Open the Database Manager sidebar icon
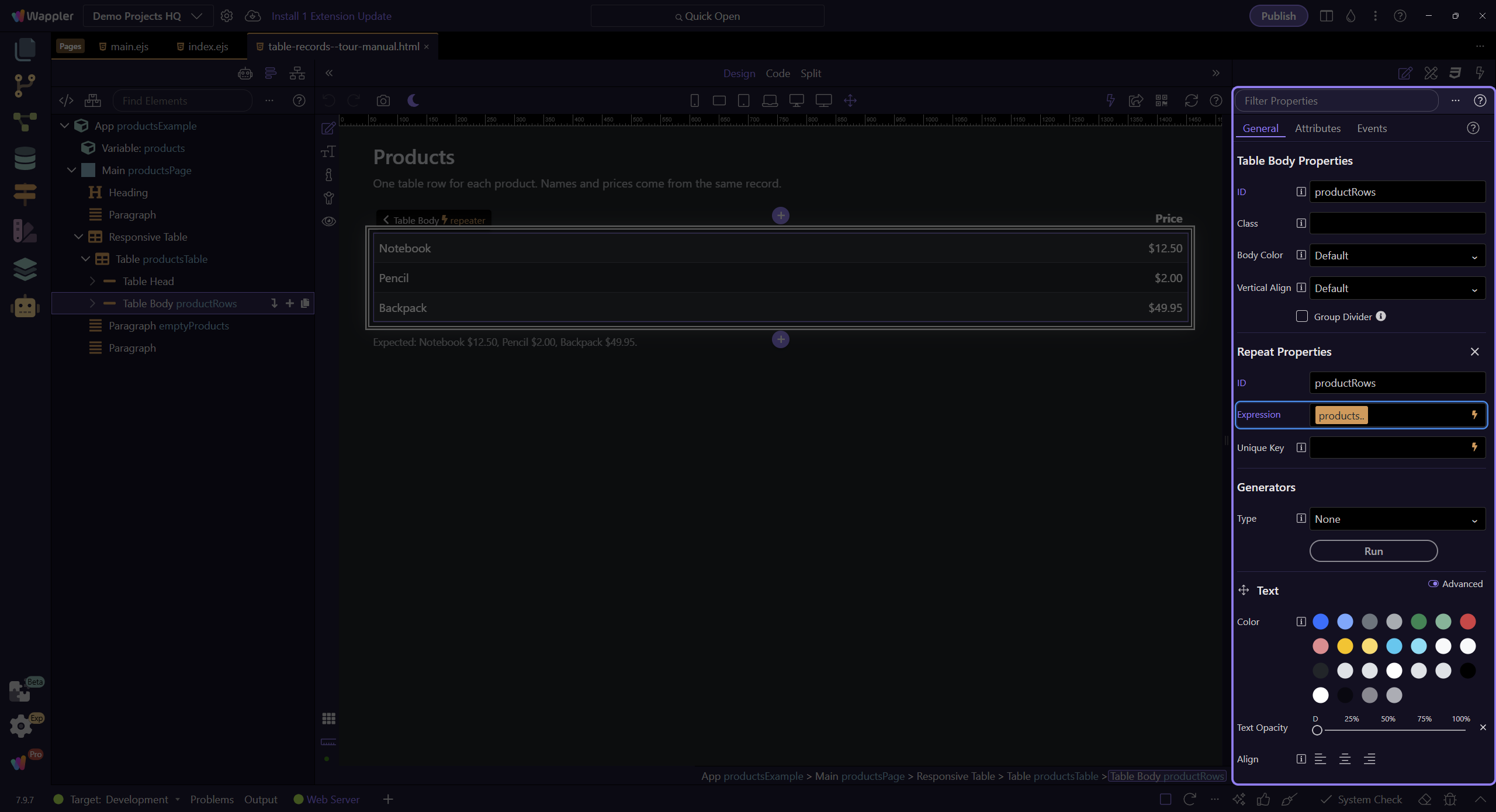Screen dimensions: 1496x812 pos(25,158)
